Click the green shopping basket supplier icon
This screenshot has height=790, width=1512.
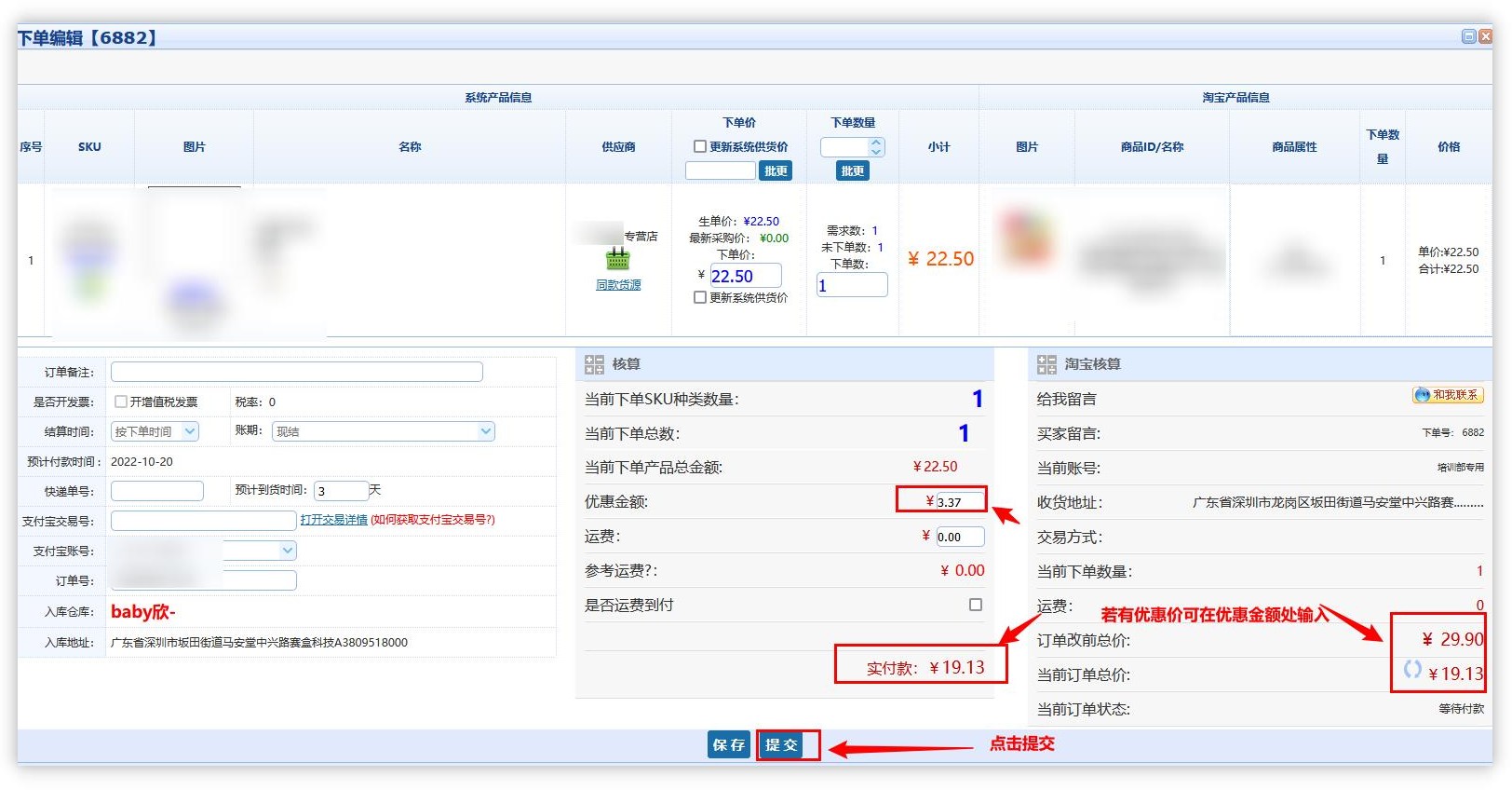point(617,259)
